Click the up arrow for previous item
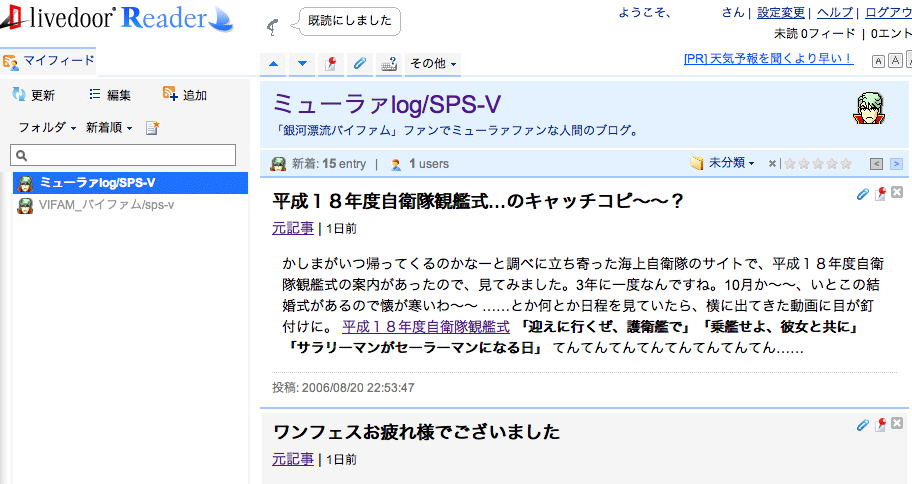Screen dimensions: 912x484 (x=274, y=64)
